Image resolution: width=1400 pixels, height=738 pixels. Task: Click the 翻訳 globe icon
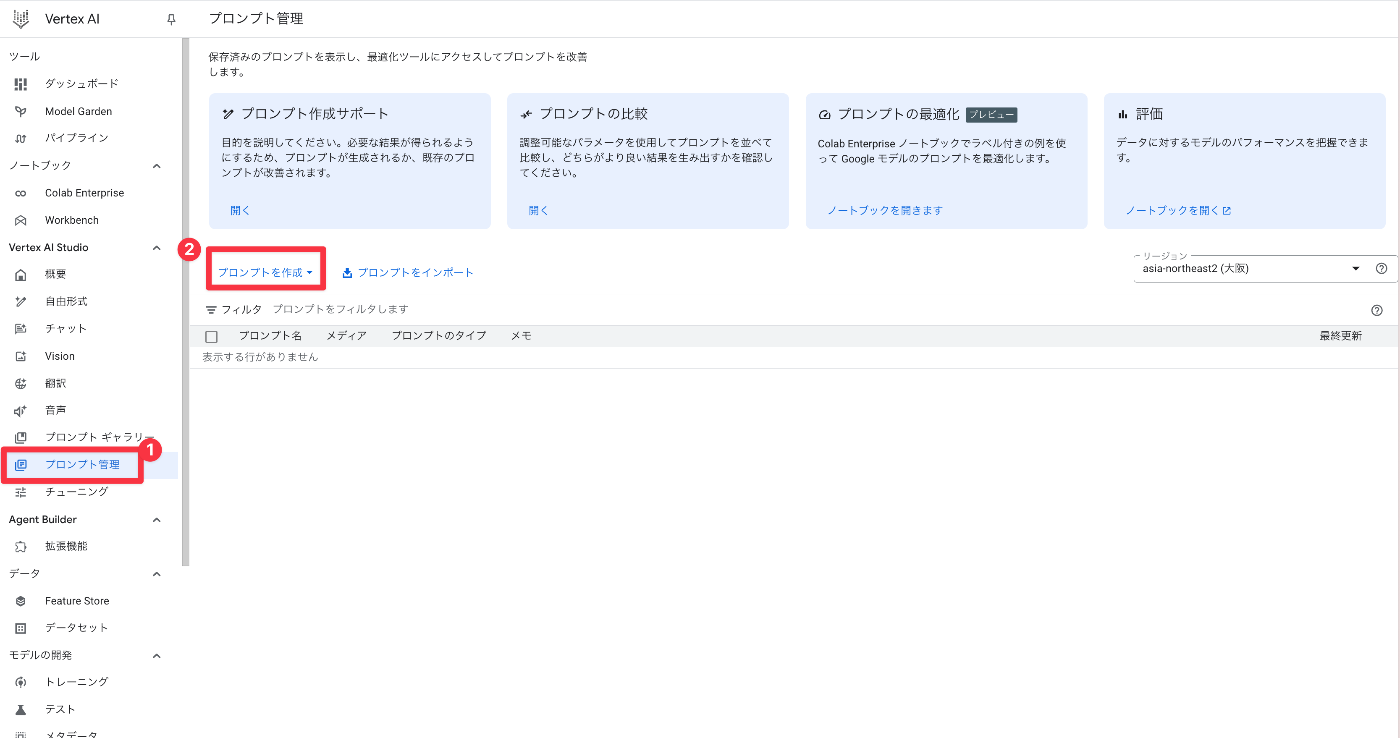(x=21, y=383)
